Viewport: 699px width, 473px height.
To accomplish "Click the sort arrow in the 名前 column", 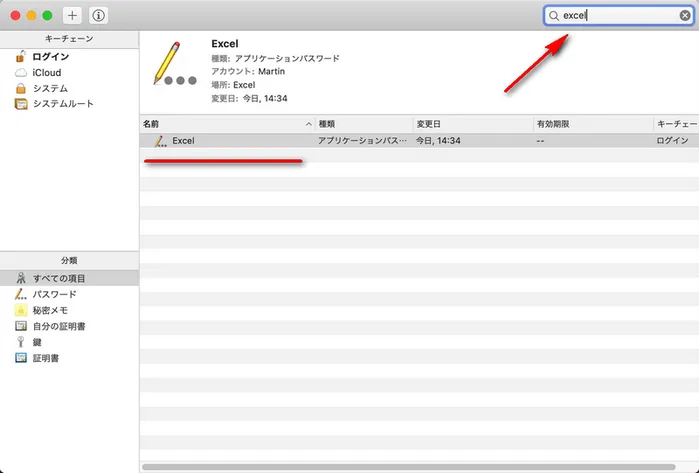I will click(308, 124).
